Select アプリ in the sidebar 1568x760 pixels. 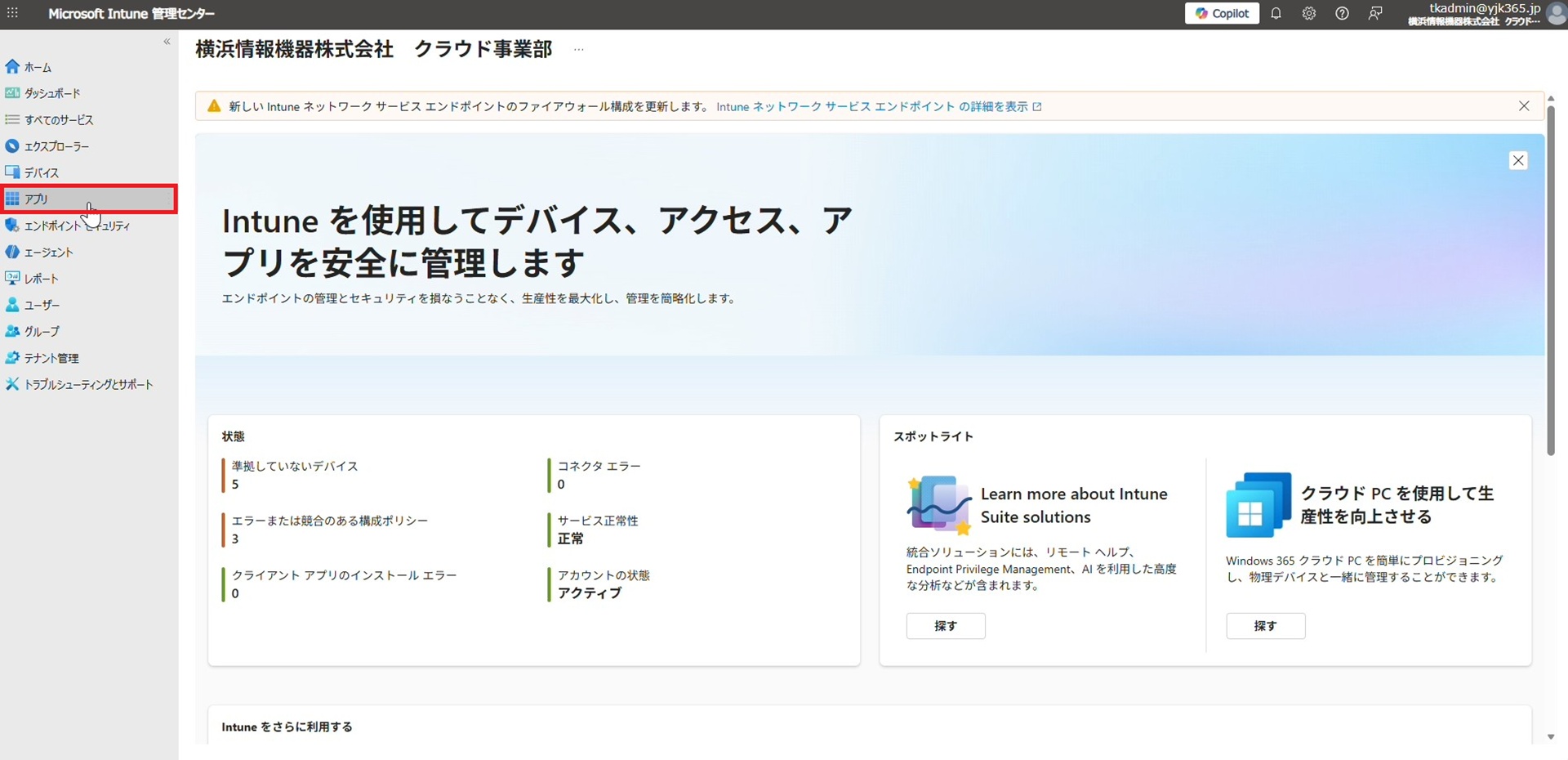(x=36, y=199)
